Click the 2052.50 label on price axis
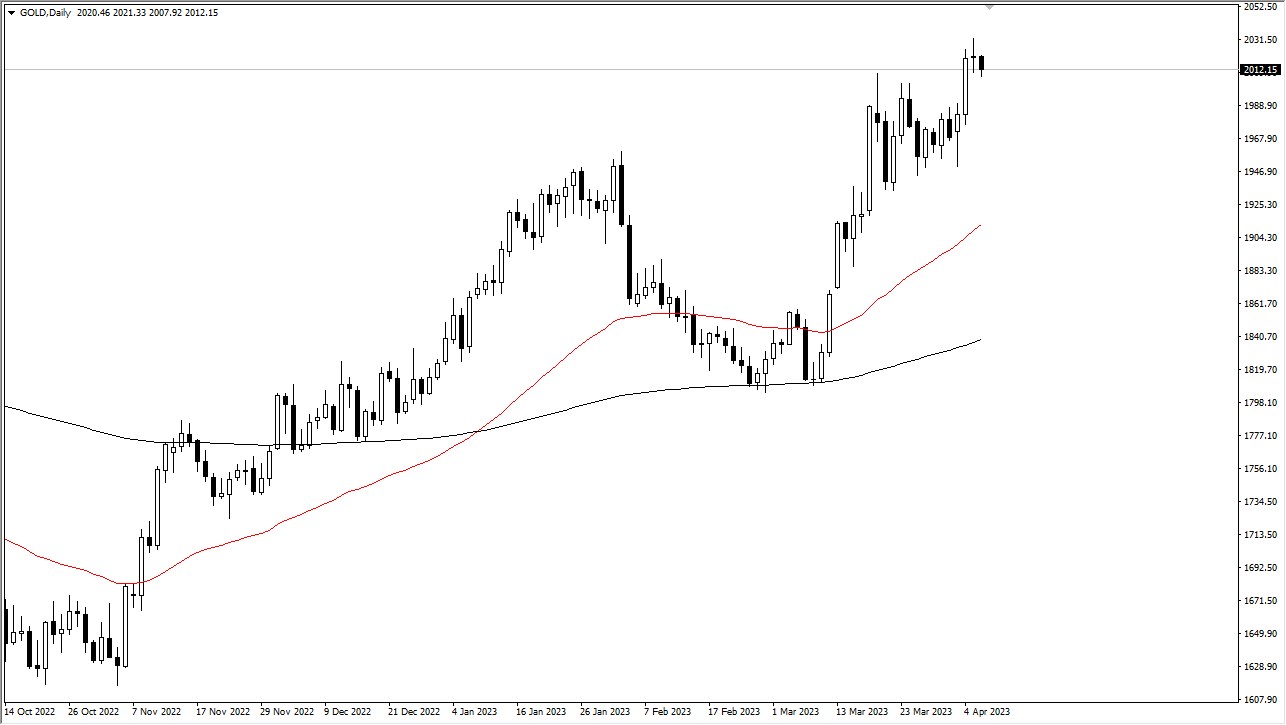 click(1259, 7)
